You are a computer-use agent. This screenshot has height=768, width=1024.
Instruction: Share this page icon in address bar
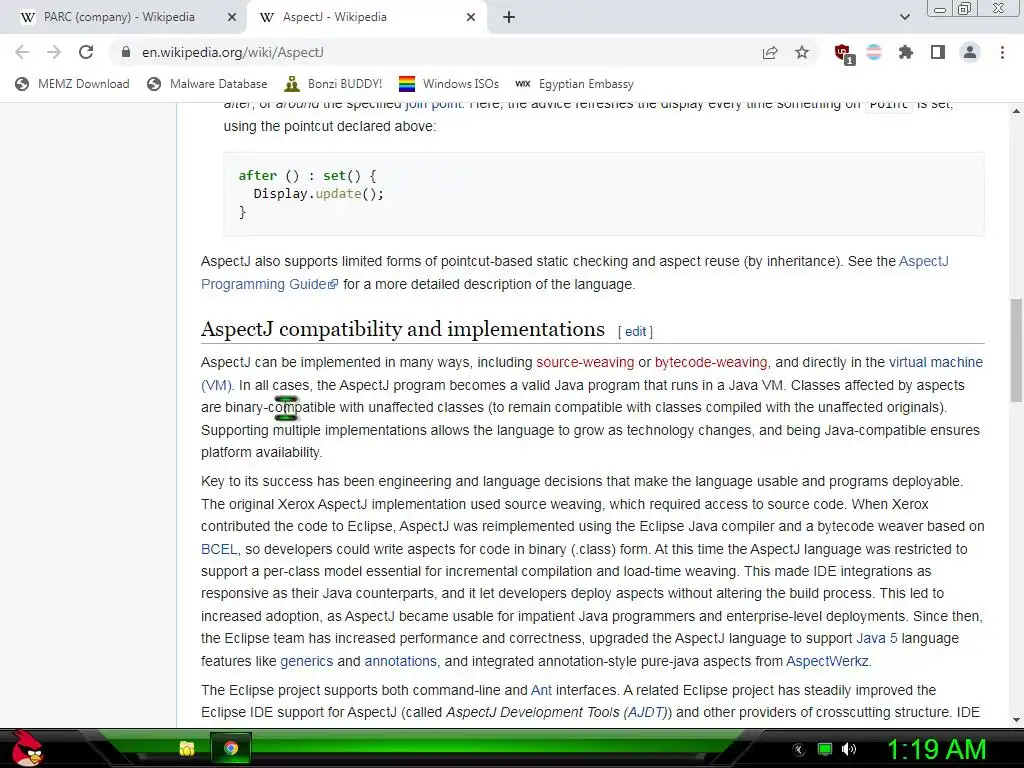tap(770, 52)
